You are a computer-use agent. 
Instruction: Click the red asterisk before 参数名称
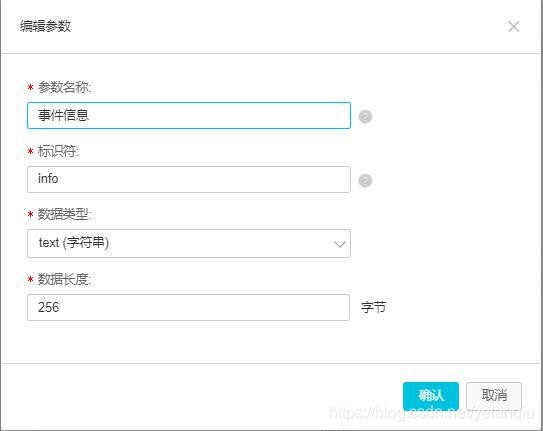click(30, 87)
